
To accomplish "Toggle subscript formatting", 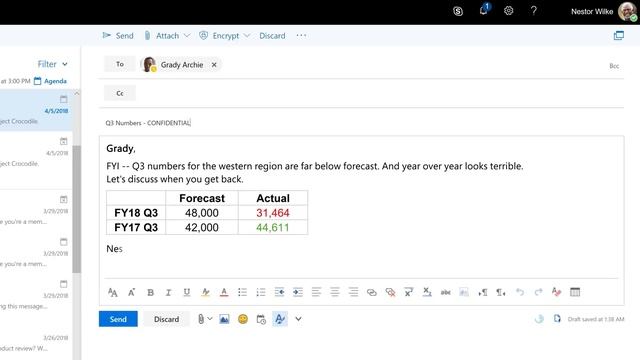I will pos(427,292).
